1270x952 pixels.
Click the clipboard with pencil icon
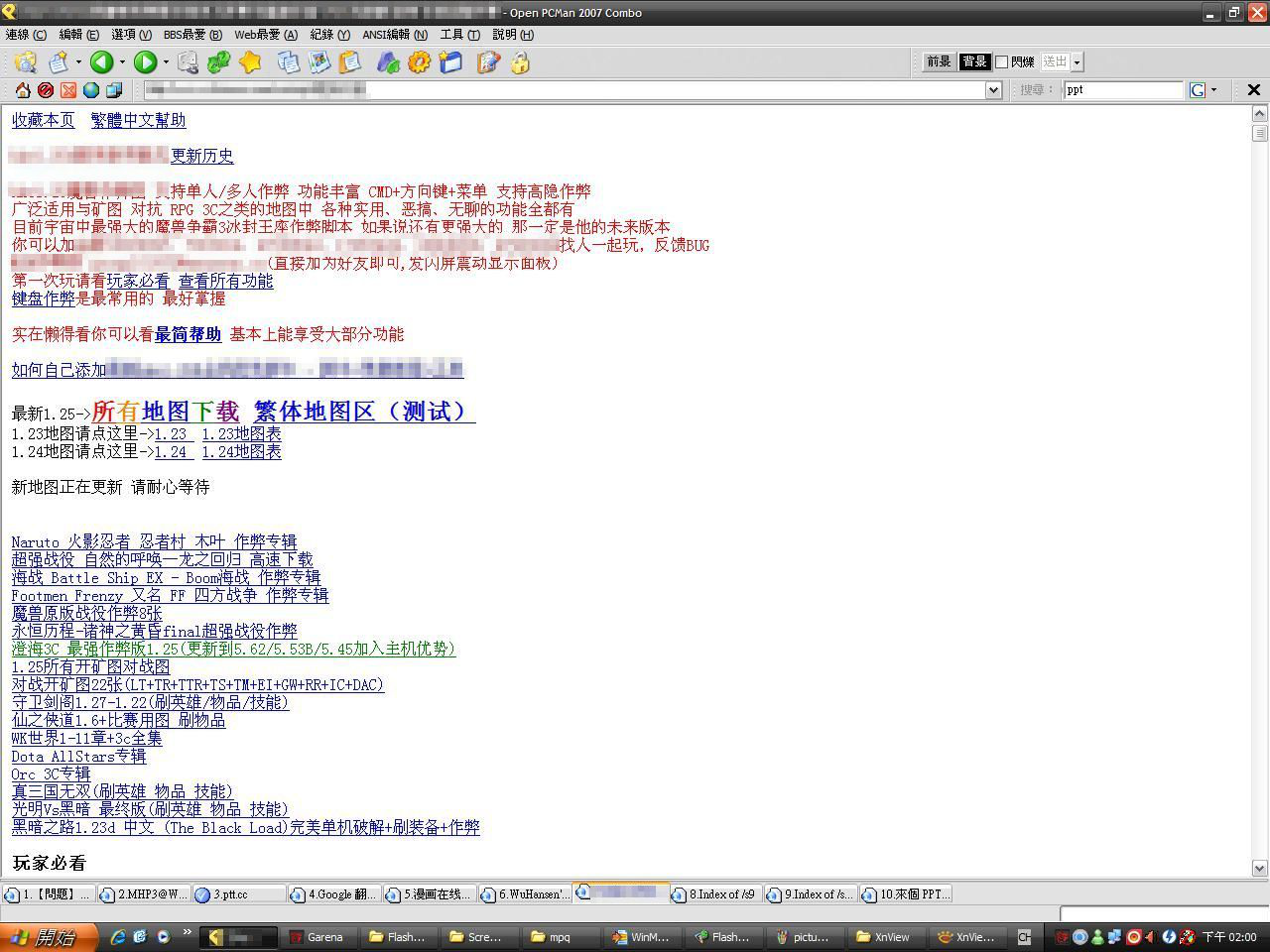(x=488, y=62)
